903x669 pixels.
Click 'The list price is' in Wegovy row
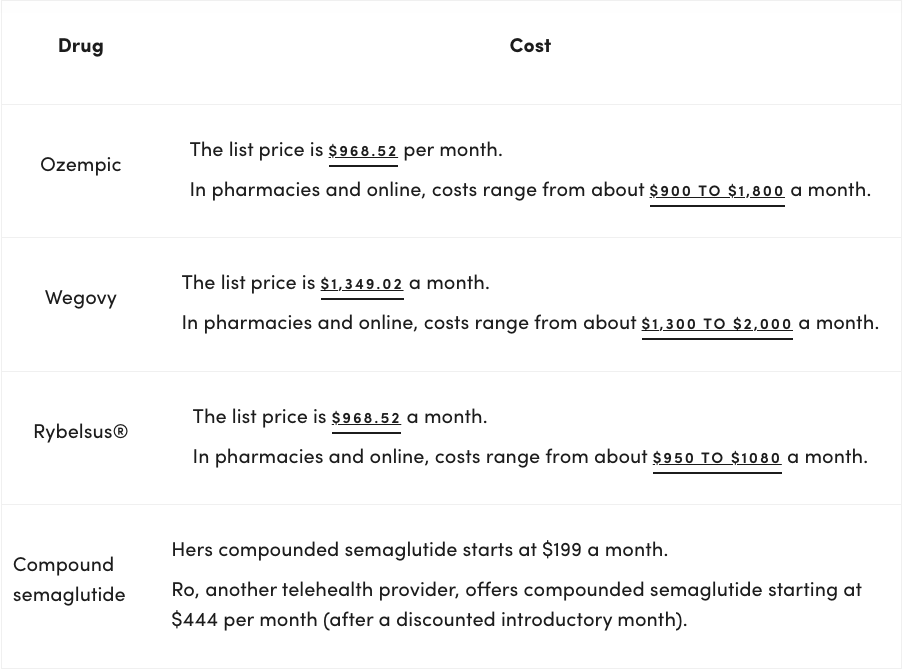(248, 283)
